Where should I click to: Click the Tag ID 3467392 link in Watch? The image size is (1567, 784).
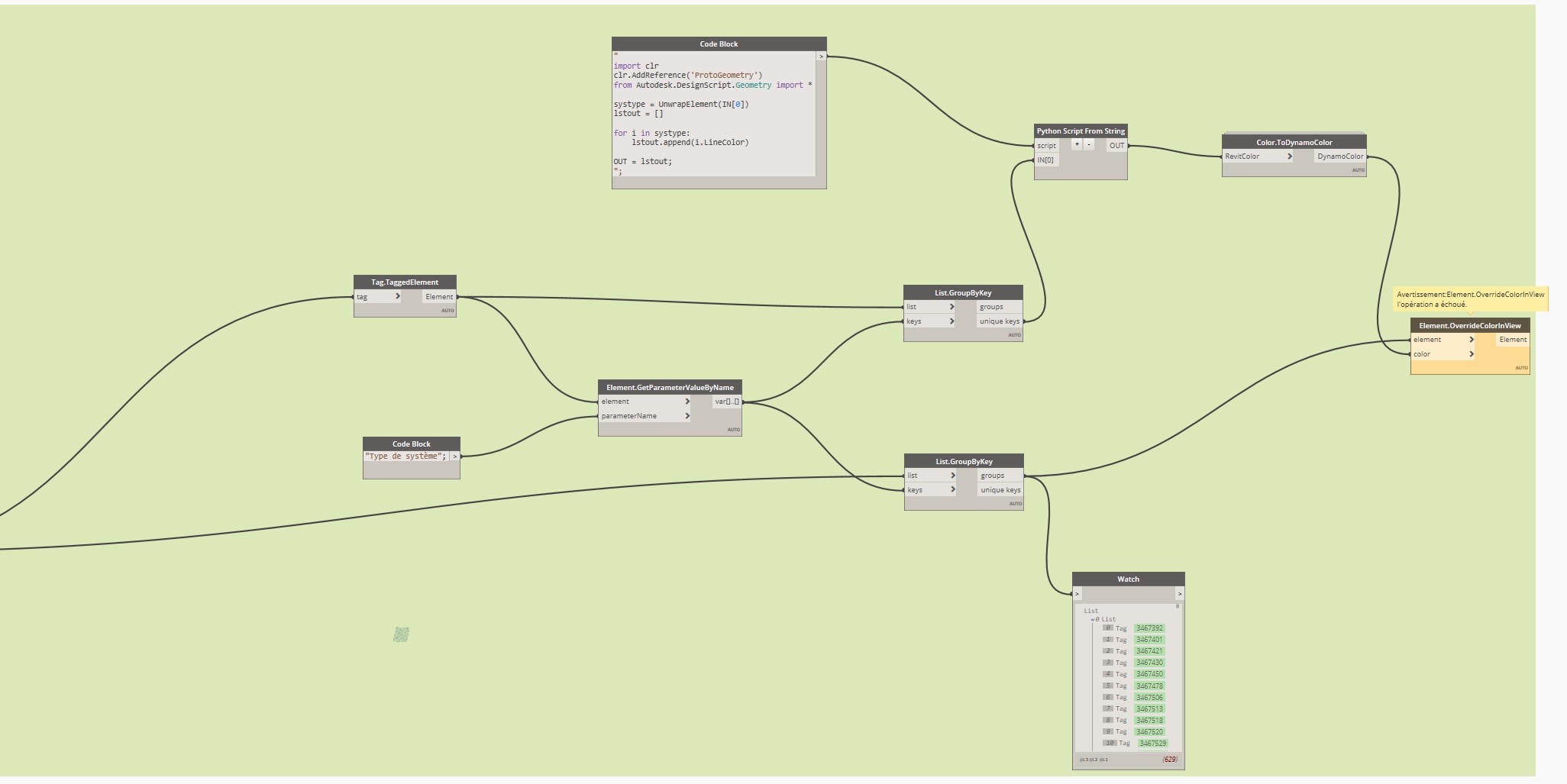coord(1149,628)
